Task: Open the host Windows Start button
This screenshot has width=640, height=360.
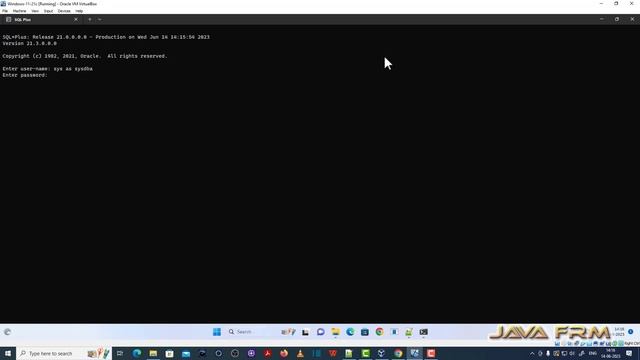Action: [x=8, y=353]
